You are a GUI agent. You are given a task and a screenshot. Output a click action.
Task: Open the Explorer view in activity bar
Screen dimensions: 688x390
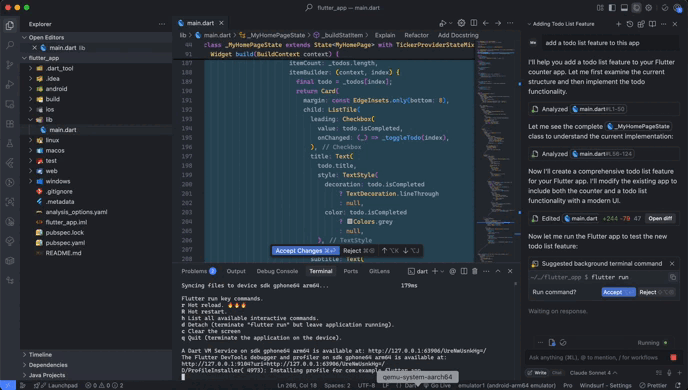coord(10,25)
